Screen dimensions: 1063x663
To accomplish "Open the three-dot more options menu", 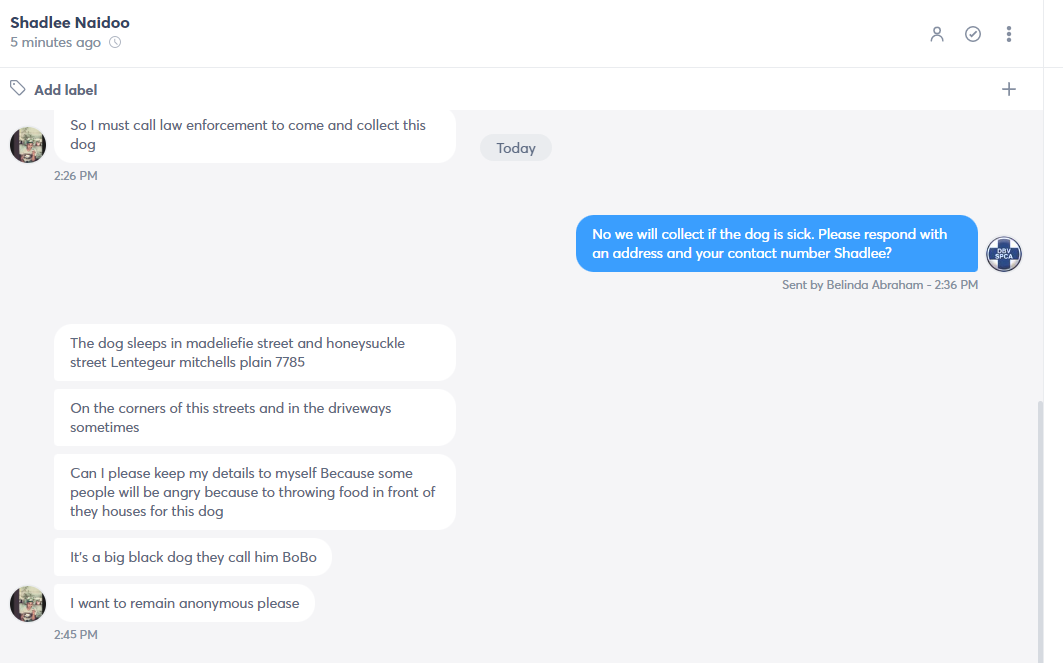I will (1009, 34).
